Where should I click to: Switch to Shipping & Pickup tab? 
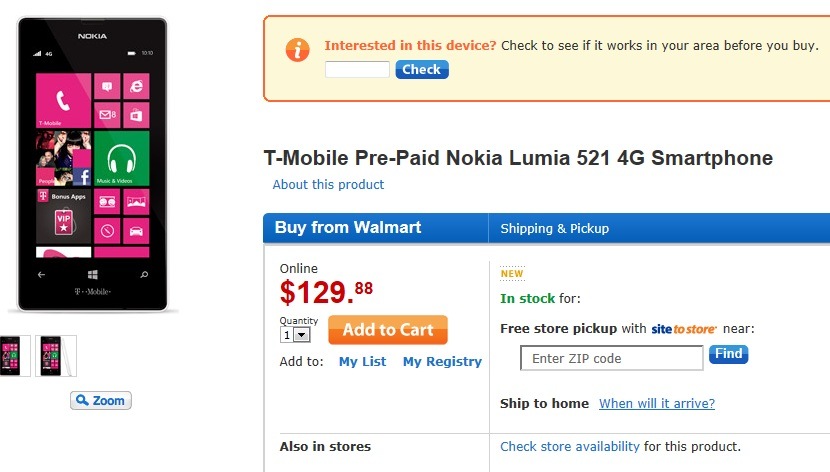point(554,229)
